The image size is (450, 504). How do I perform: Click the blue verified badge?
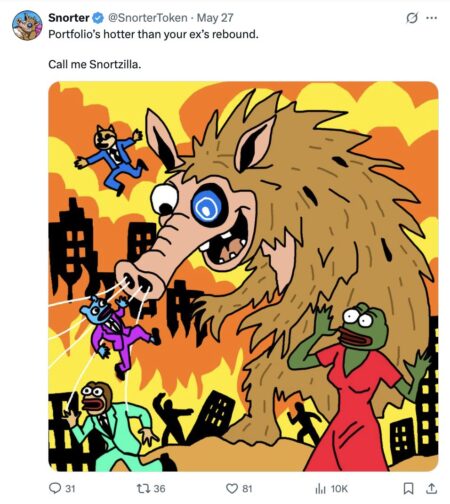pos(98,18)
